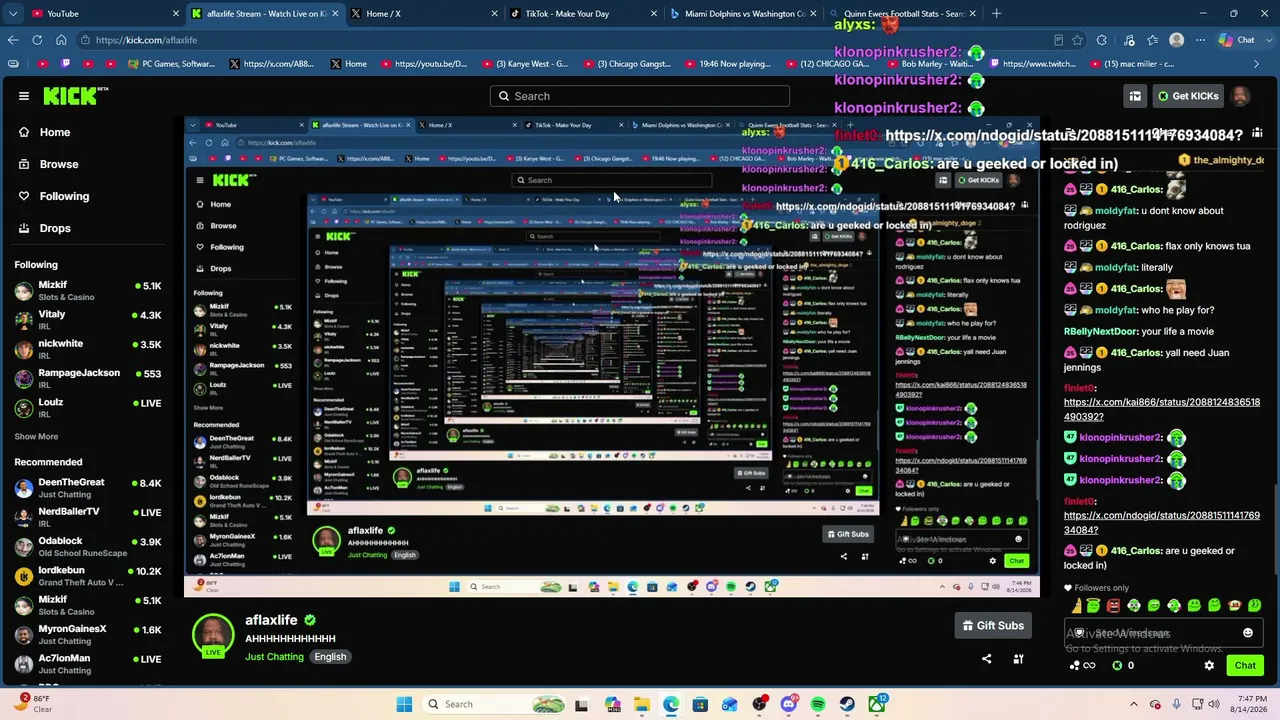
Task: Open Drops in the Kick sidebar
Action: click(55, 228)
